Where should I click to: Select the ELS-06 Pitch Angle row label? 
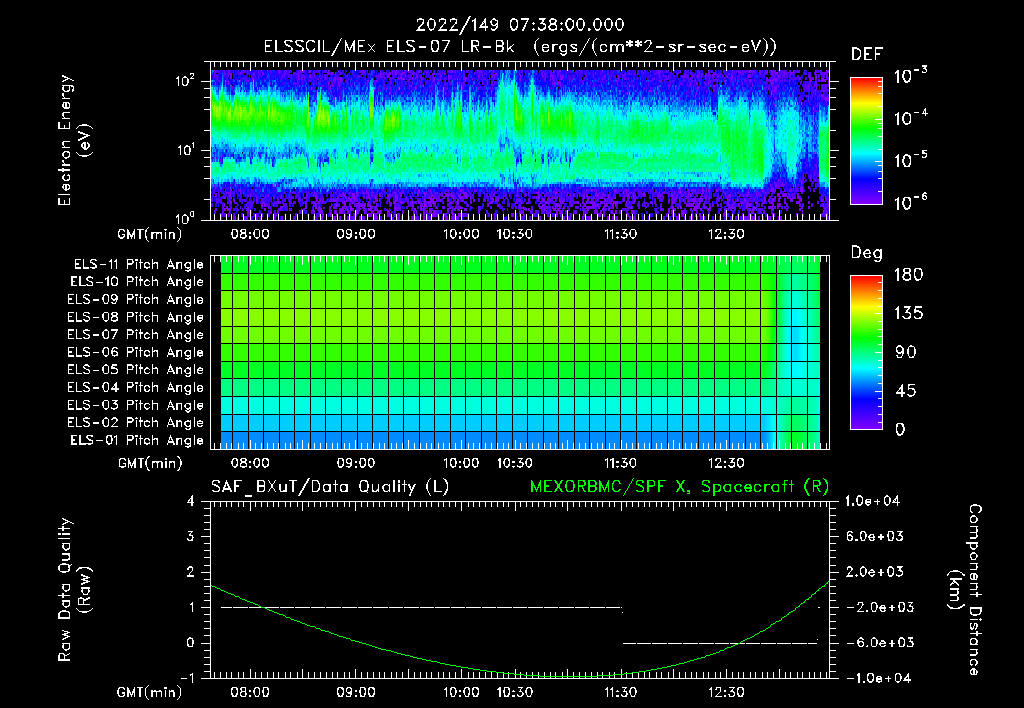tap(136, 352)
